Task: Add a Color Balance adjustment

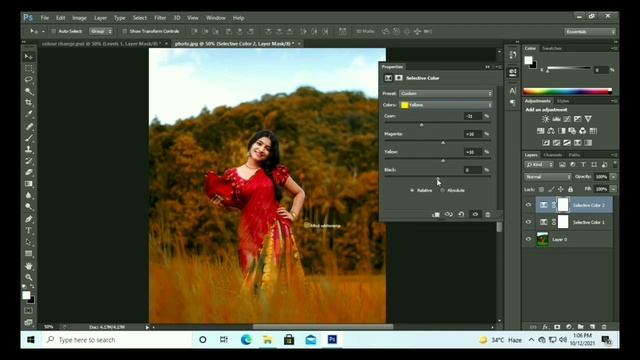Action: (x=551, y=131)
